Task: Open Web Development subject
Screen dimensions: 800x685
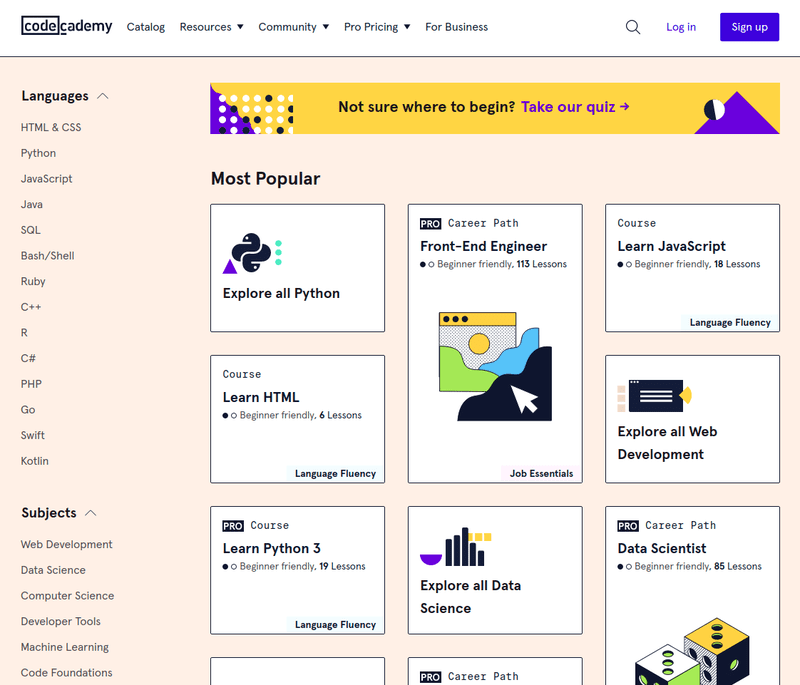Action: point(66,544)
